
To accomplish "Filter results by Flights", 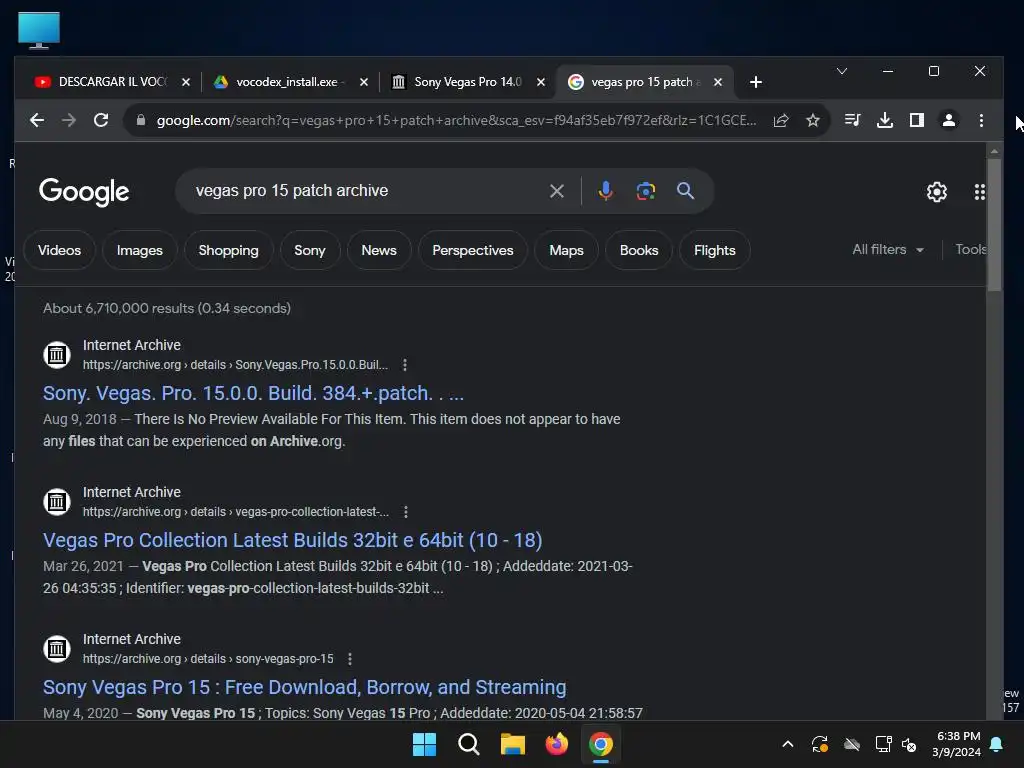I will pyautogui.click(x=714, y=250).
